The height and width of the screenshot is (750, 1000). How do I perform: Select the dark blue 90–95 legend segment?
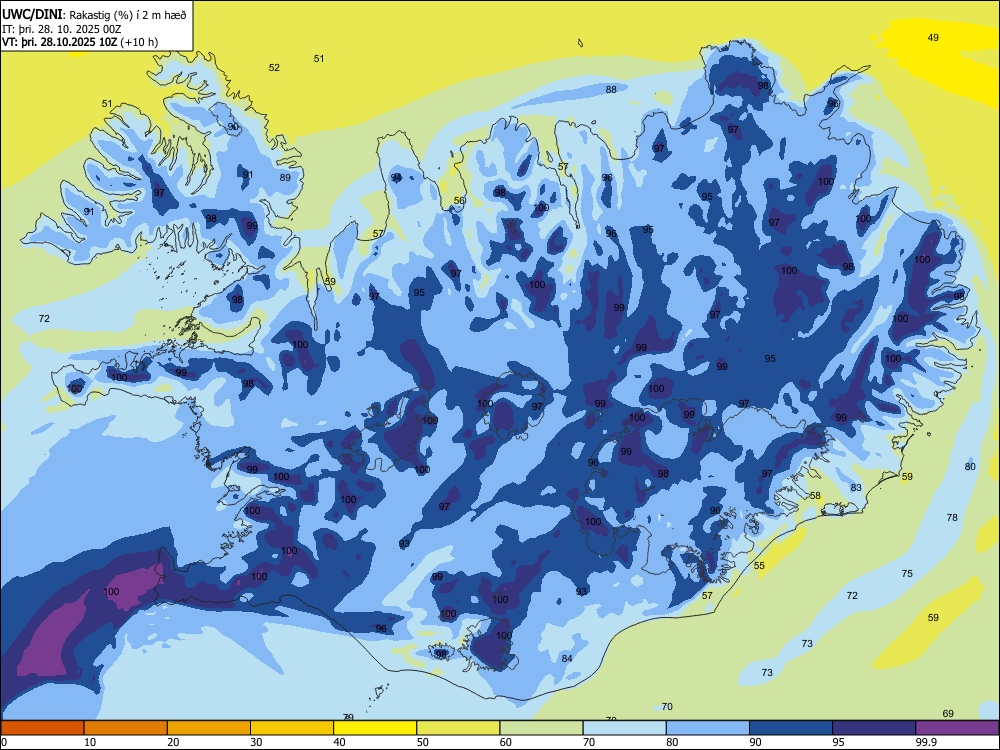coord(791,728)
